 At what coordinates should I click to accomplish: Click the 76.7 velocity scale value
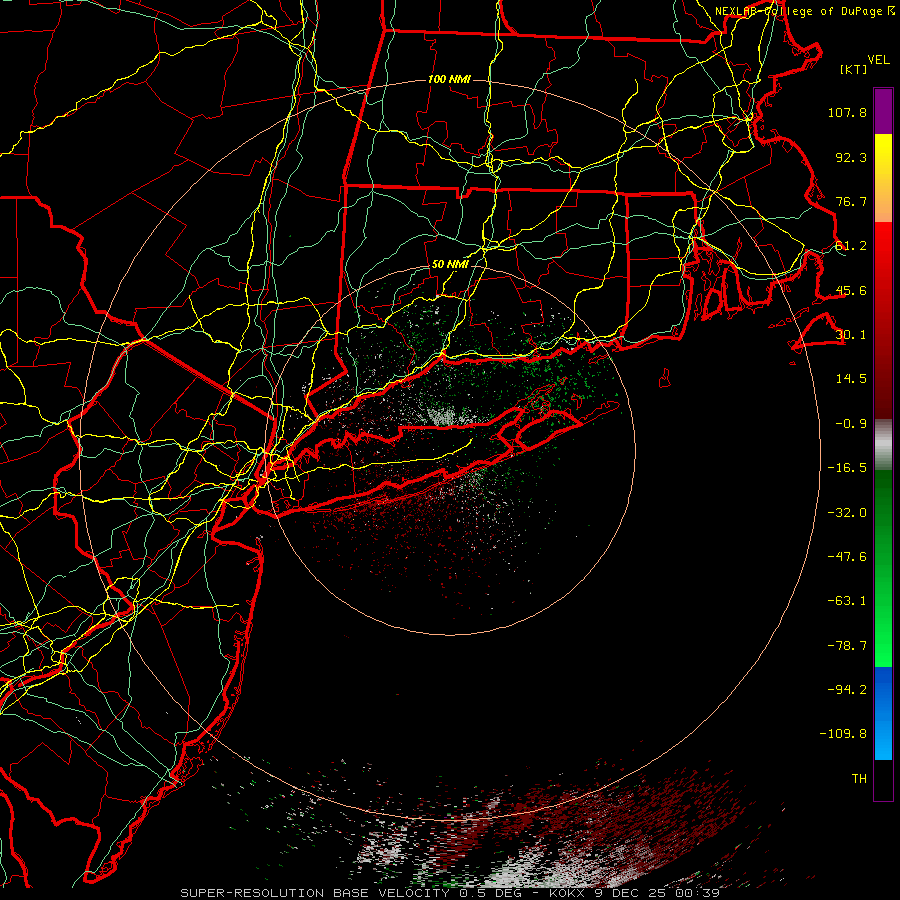click(x=851, y=201)
